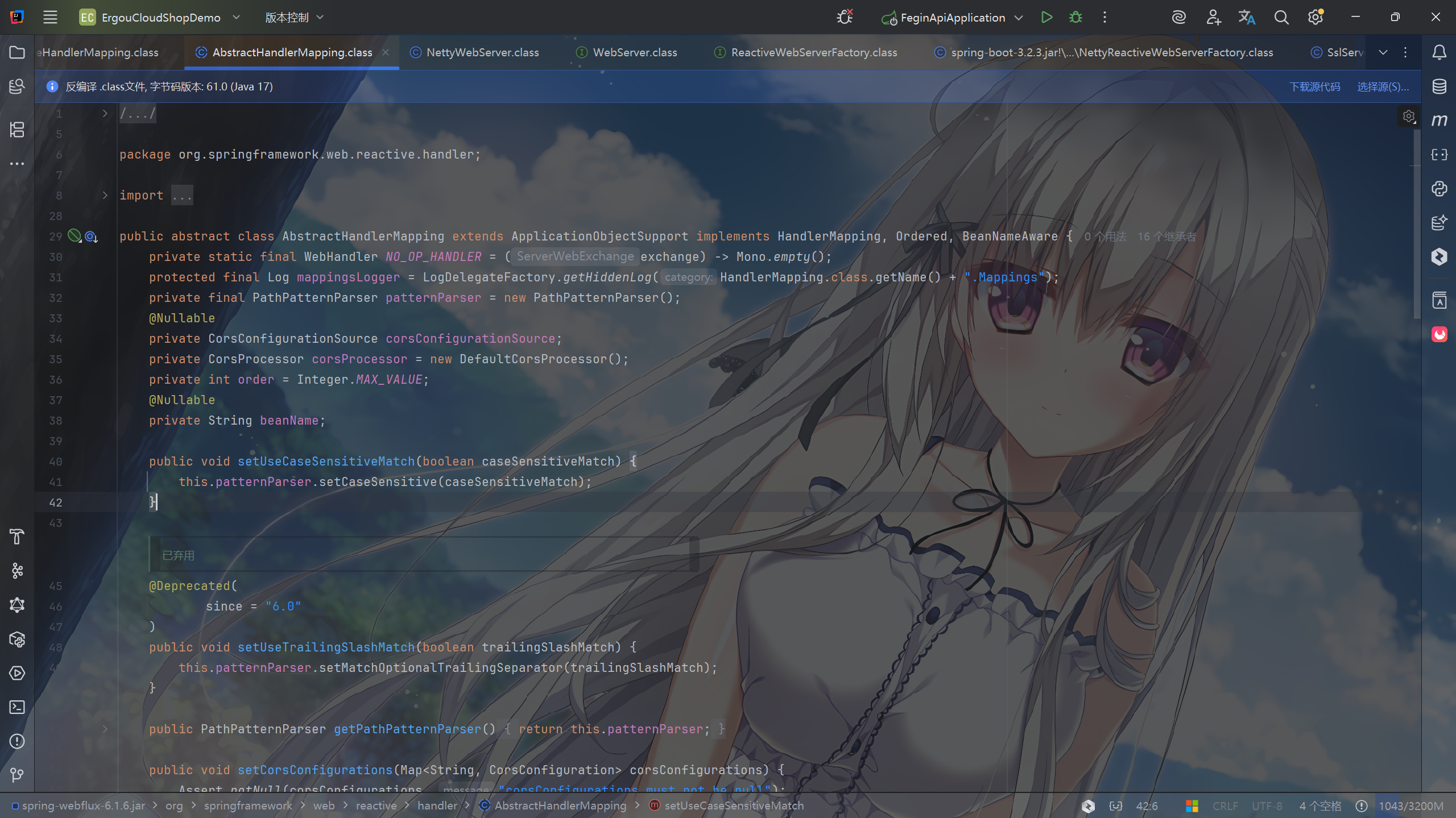Open the Python console tool window
This screenshot has height=818, width=1456.
pos(1439,189)
